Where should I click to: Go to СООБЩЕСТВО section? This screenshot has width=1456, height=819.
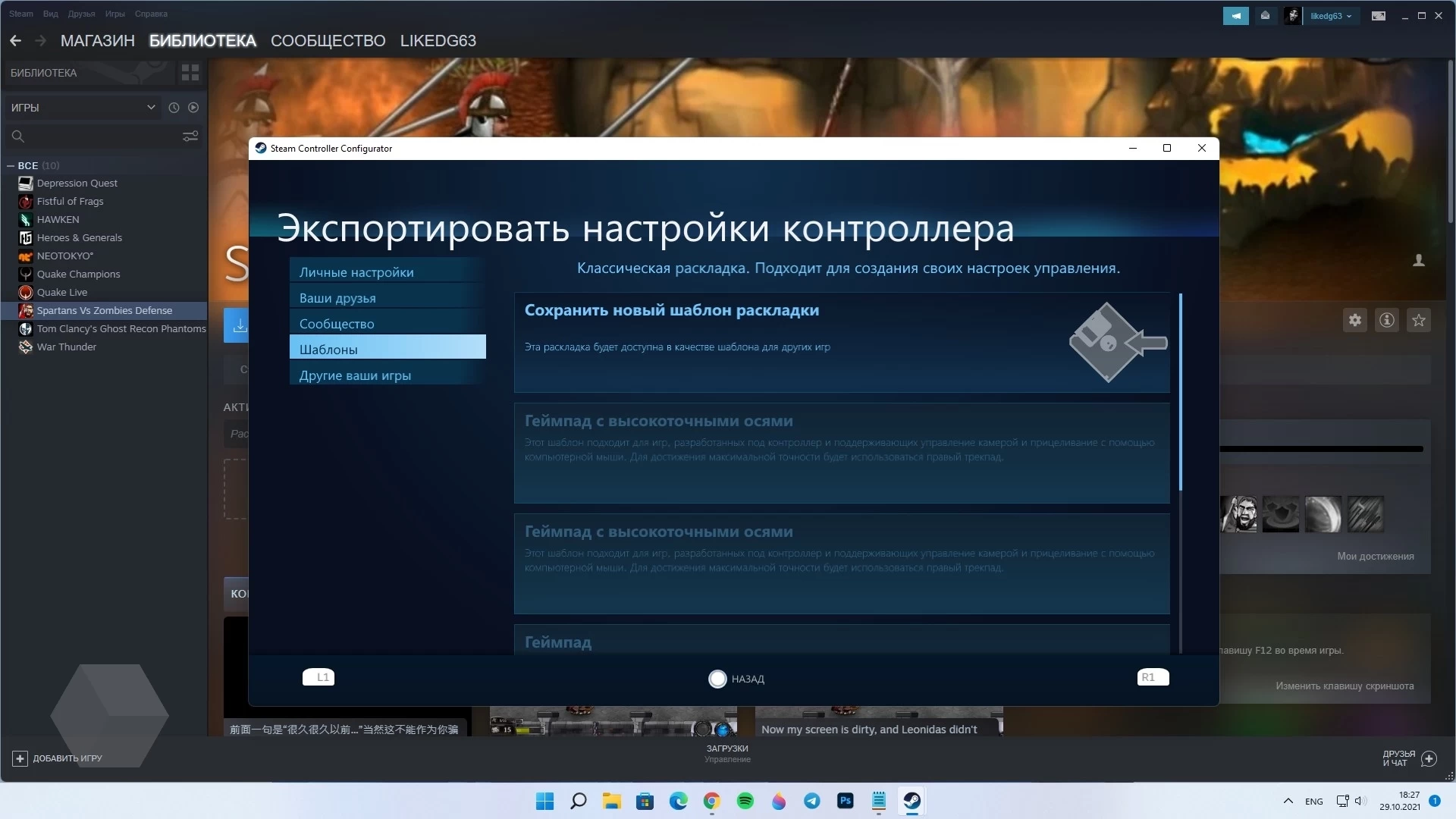tap(328, 41)
